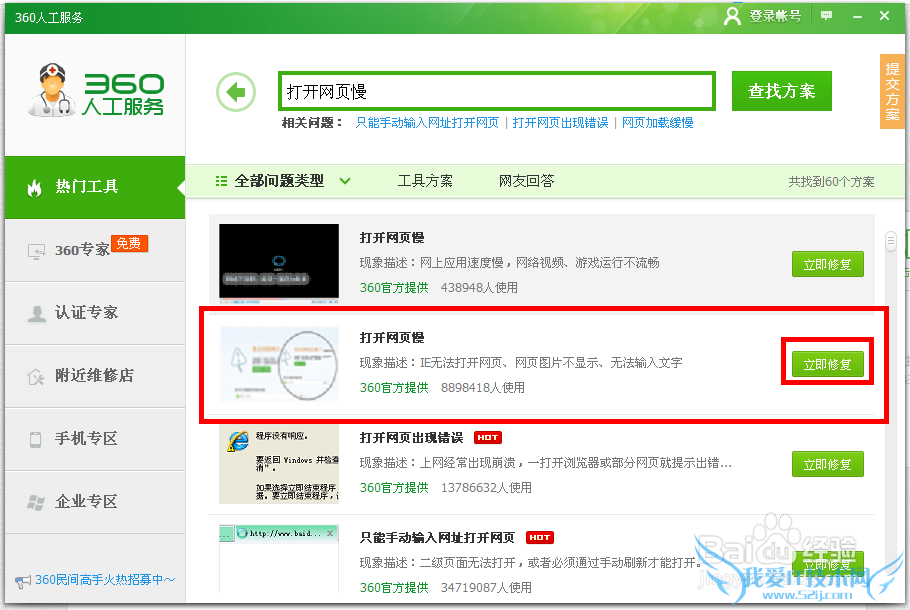Open related question 网页加载缓慢
This screenshot has width=910, height=610.
click(x=658, y=123)
